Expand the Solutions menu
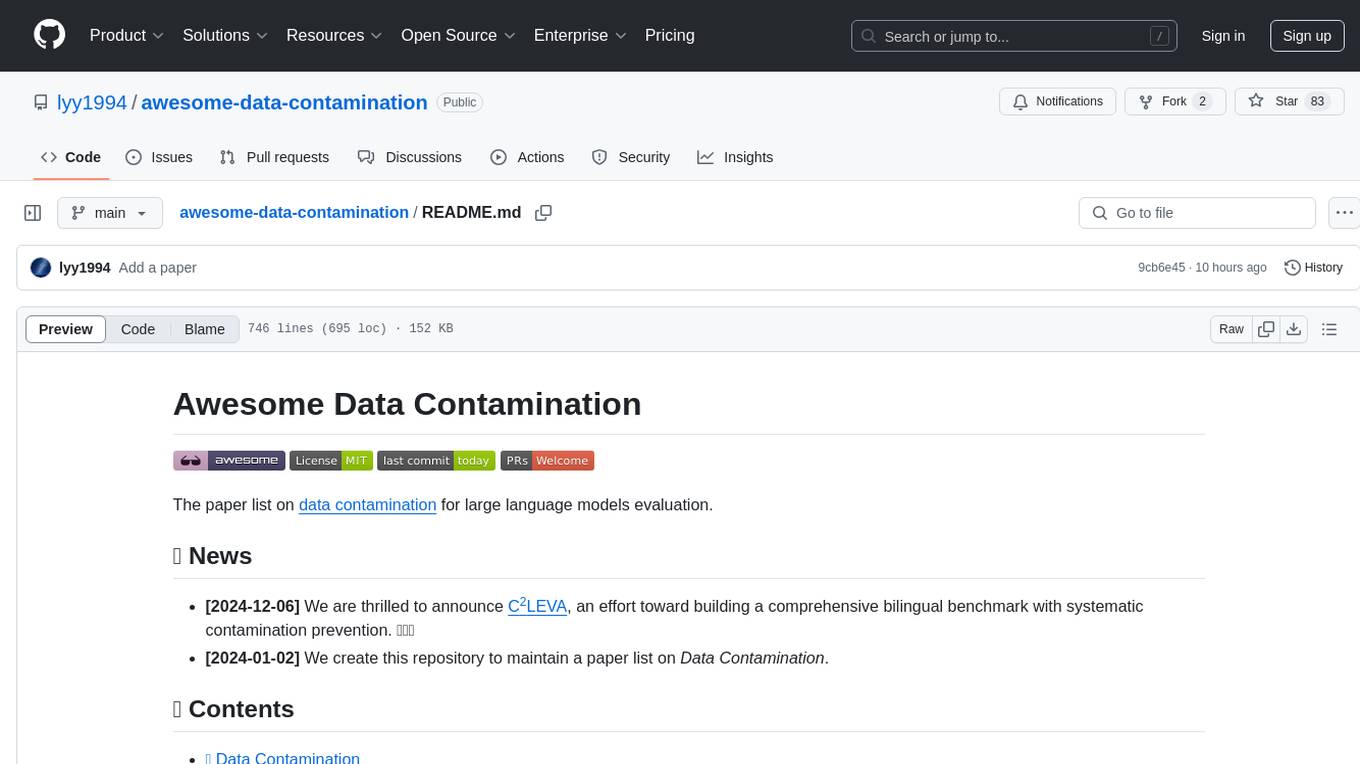Image resolution: width=1360 pixels, height=764 pixels. coord(225,35)
